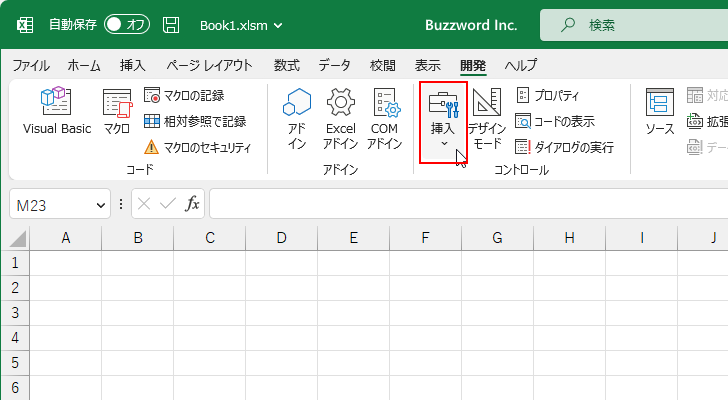Click the Macro (マクロ) icon
Image resolution: width=728 pixels, height=400 pixels.
(x=116, y=112)
